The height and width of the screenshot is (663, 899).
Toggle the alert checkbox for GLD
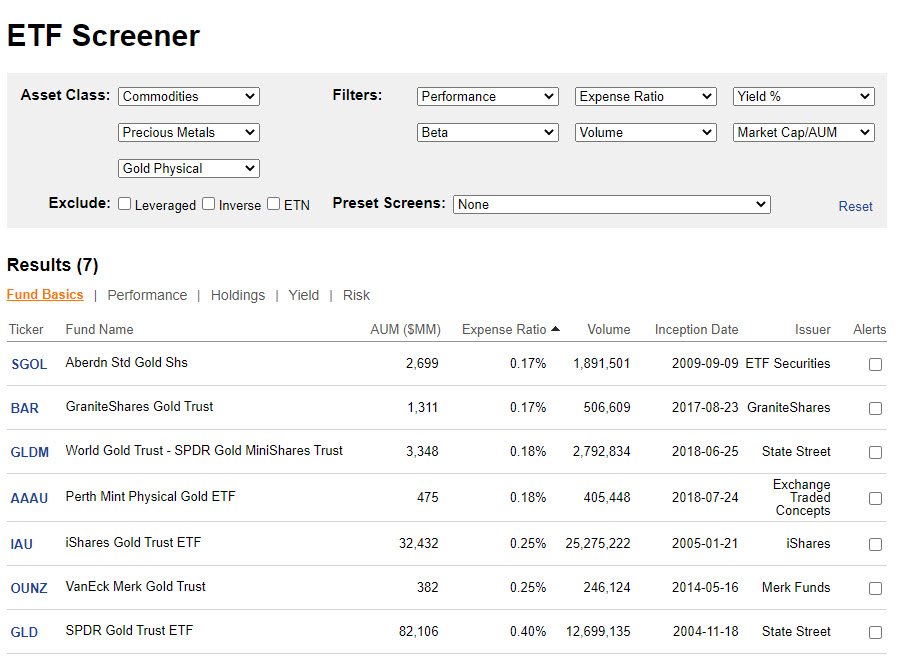[875, 632]
